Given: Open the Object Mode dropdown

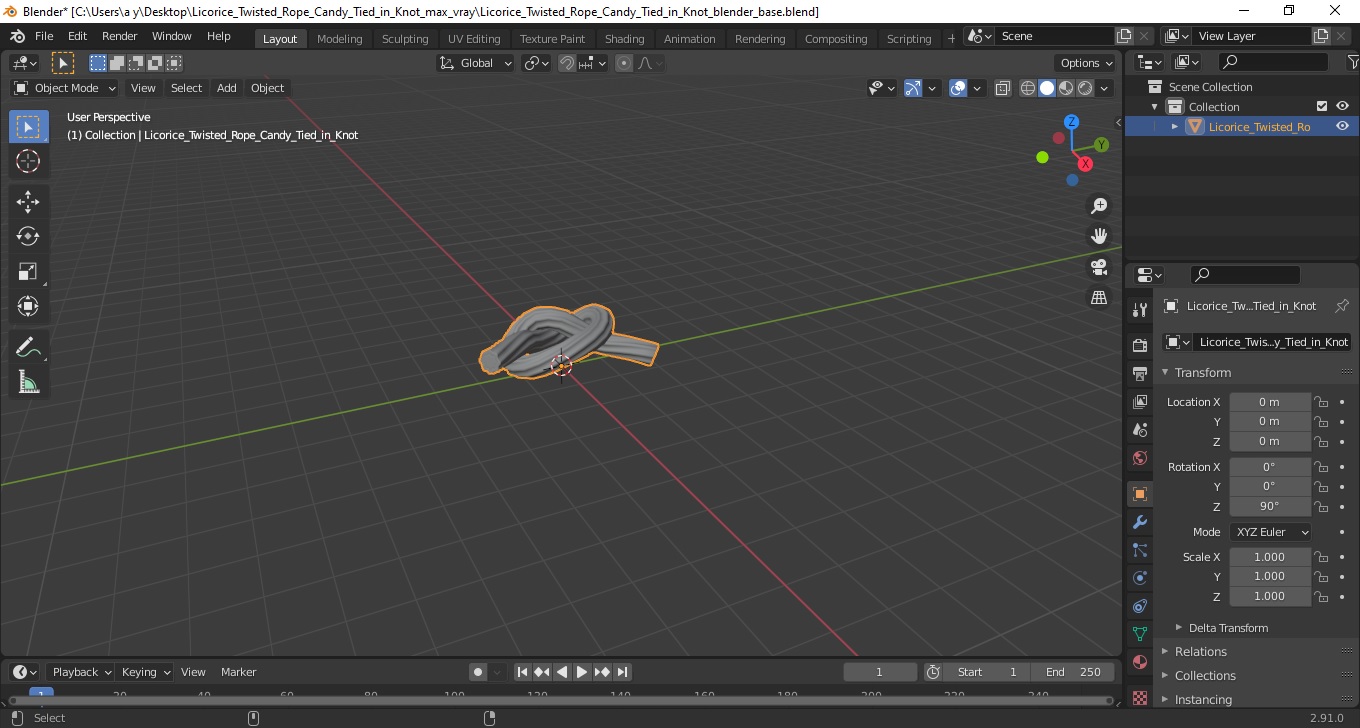Looking at the screenshot, I should (x=65, y=88).
